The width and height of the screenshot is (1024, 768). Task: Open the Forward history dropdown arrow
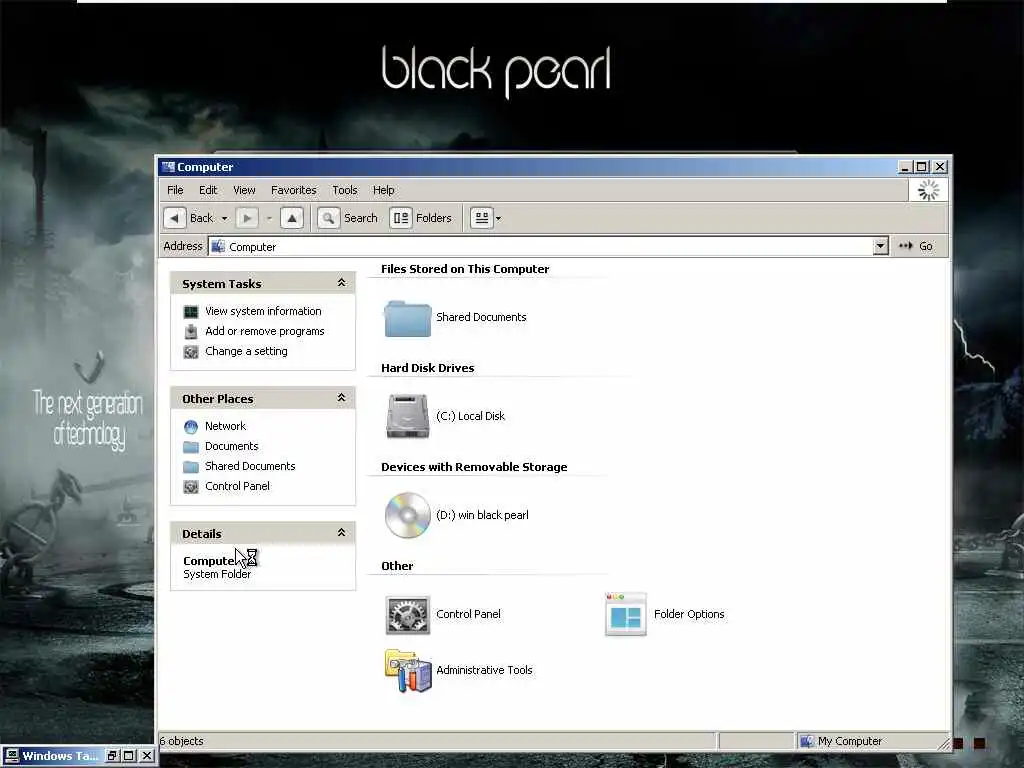coord(269,218)
